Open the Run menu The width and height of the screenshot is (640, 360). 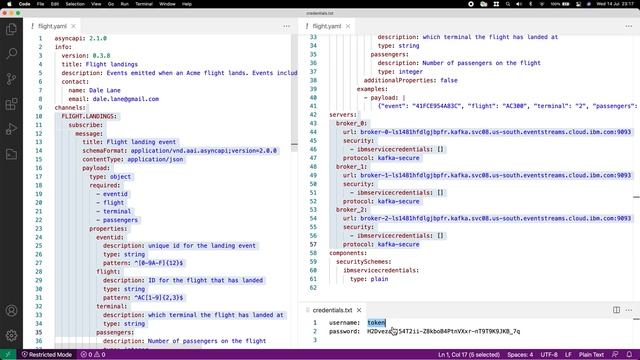124,4
